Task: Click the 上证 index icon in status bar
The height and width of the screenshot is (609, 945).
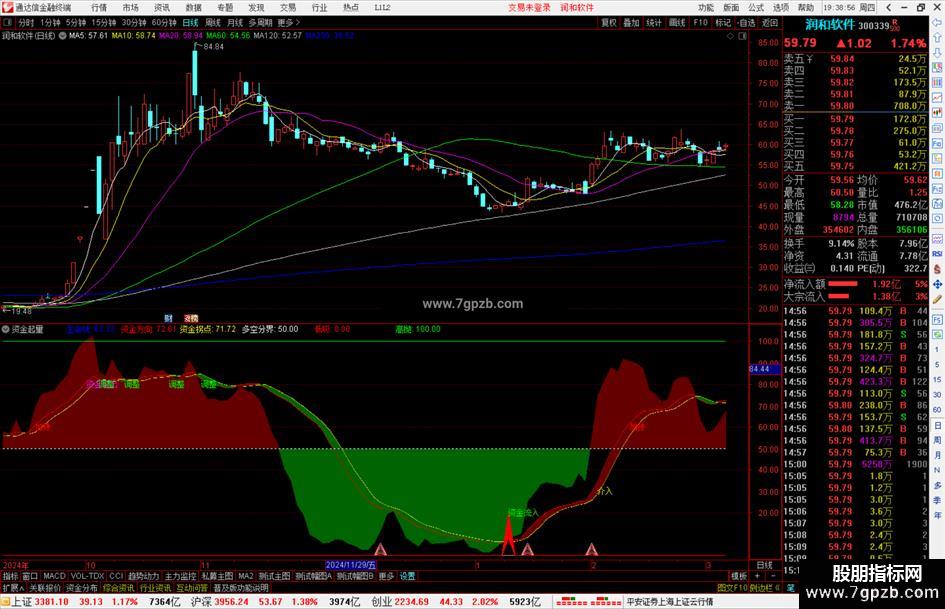Action: [x=5, y=602]
